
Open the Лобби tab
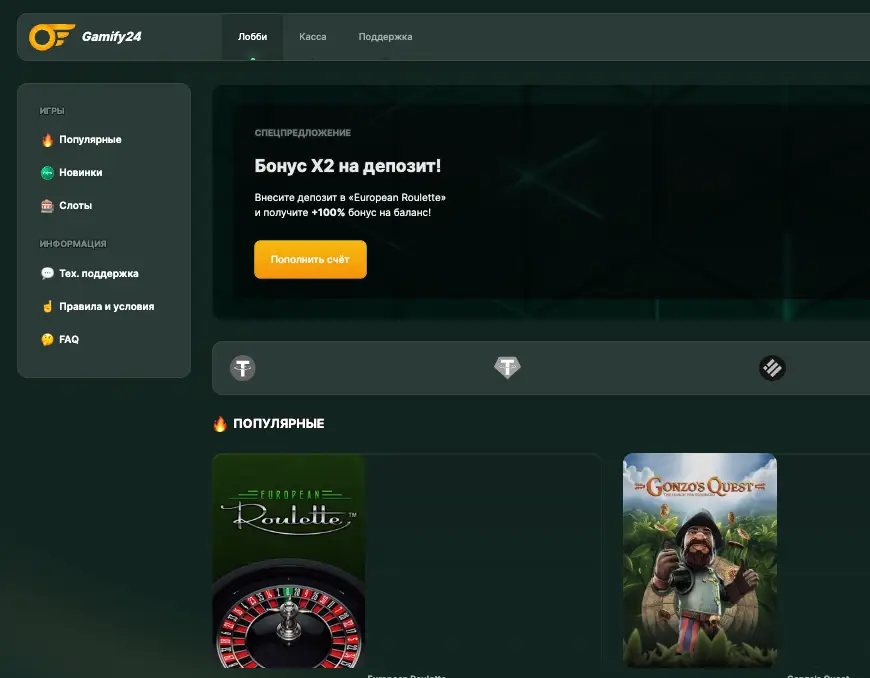click(x=252, y=37)
